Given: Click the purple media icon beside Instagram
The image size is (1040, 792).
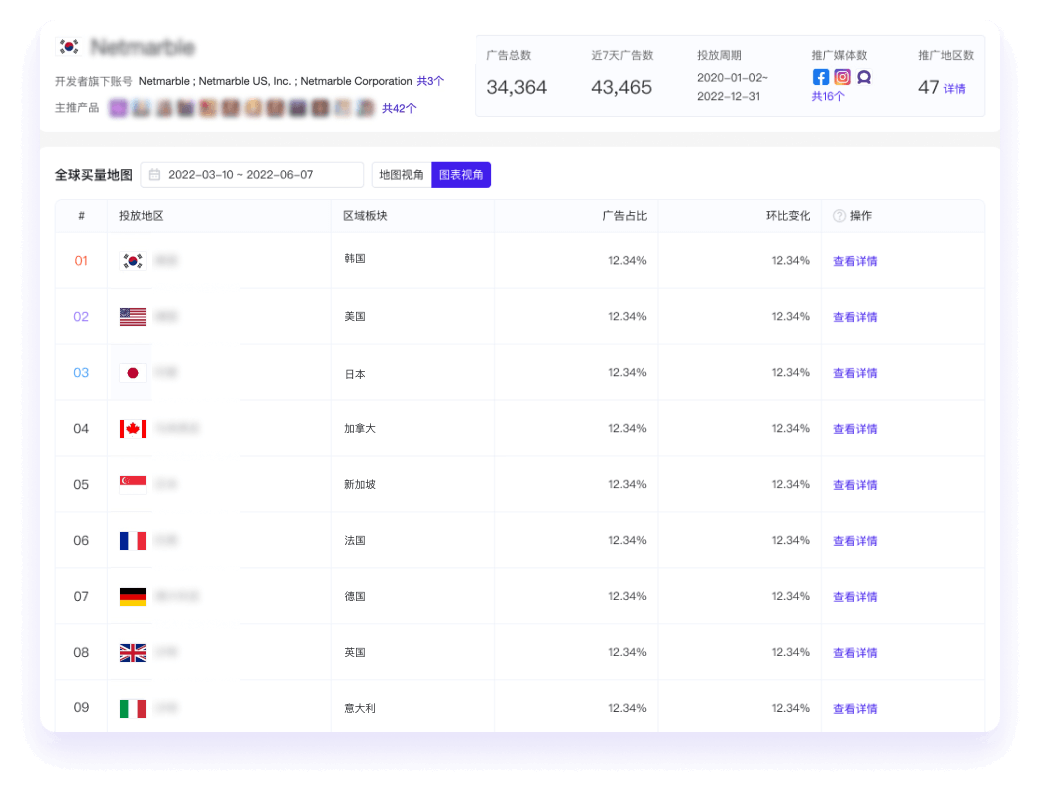Looking at the screenshot, I should click(x=864, y=77).
